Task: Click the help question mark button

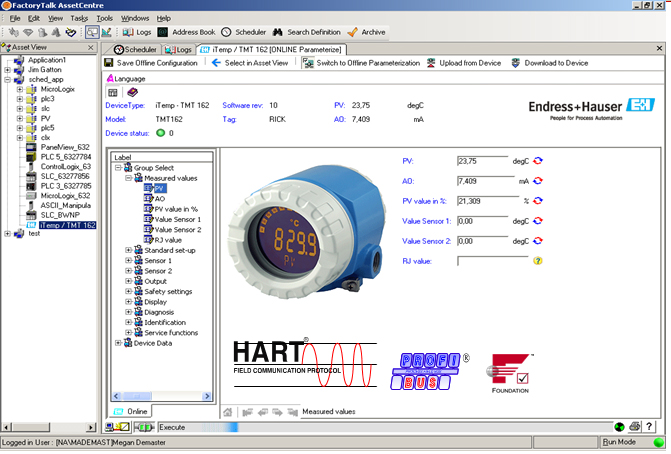Action: coord(649,426)
